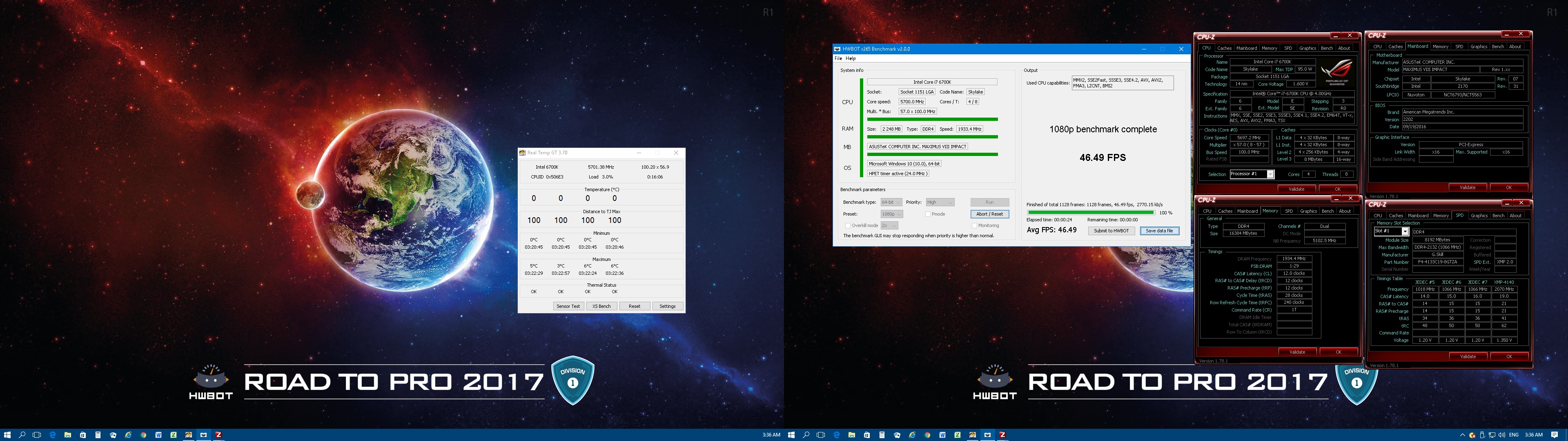The width and height of the screenshot is (1568, 441).
Task: Open Processor #1 Selection dropdown in CPU-Z
Action: pyautogui.click(x=1252, y=174)
